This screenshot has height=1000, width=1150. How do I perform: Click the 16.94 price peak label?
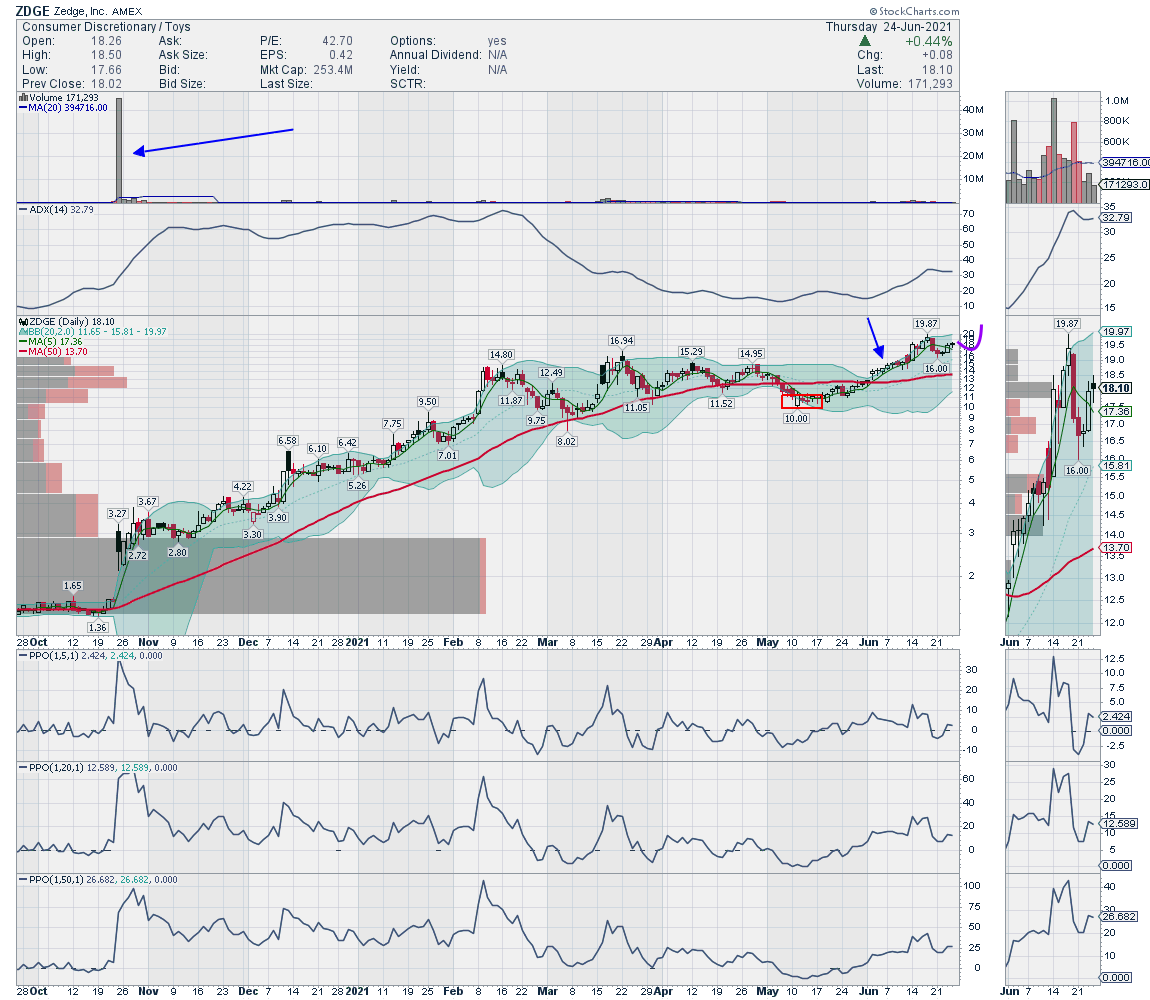point(621,340)
